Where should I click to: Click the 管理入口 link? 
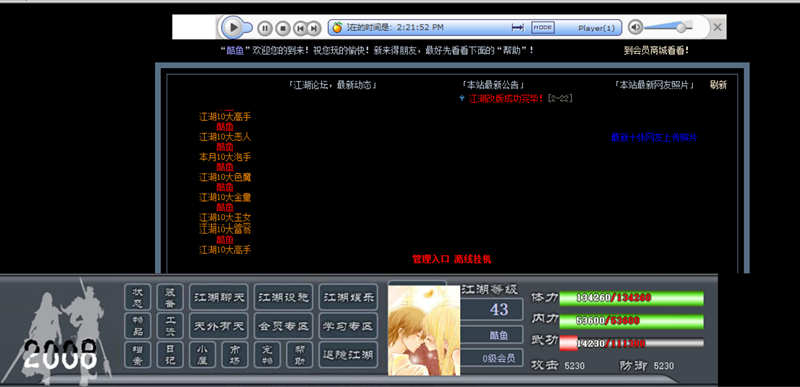coord(431,259)
